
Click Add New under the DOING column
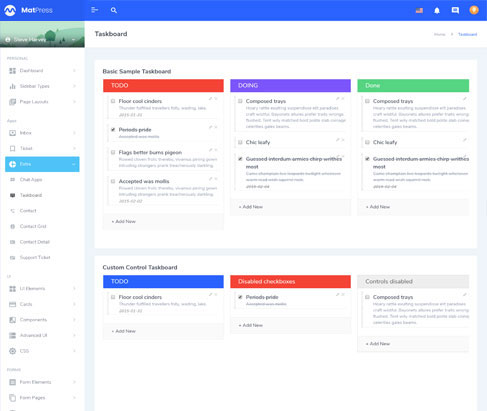pos(251,207)
